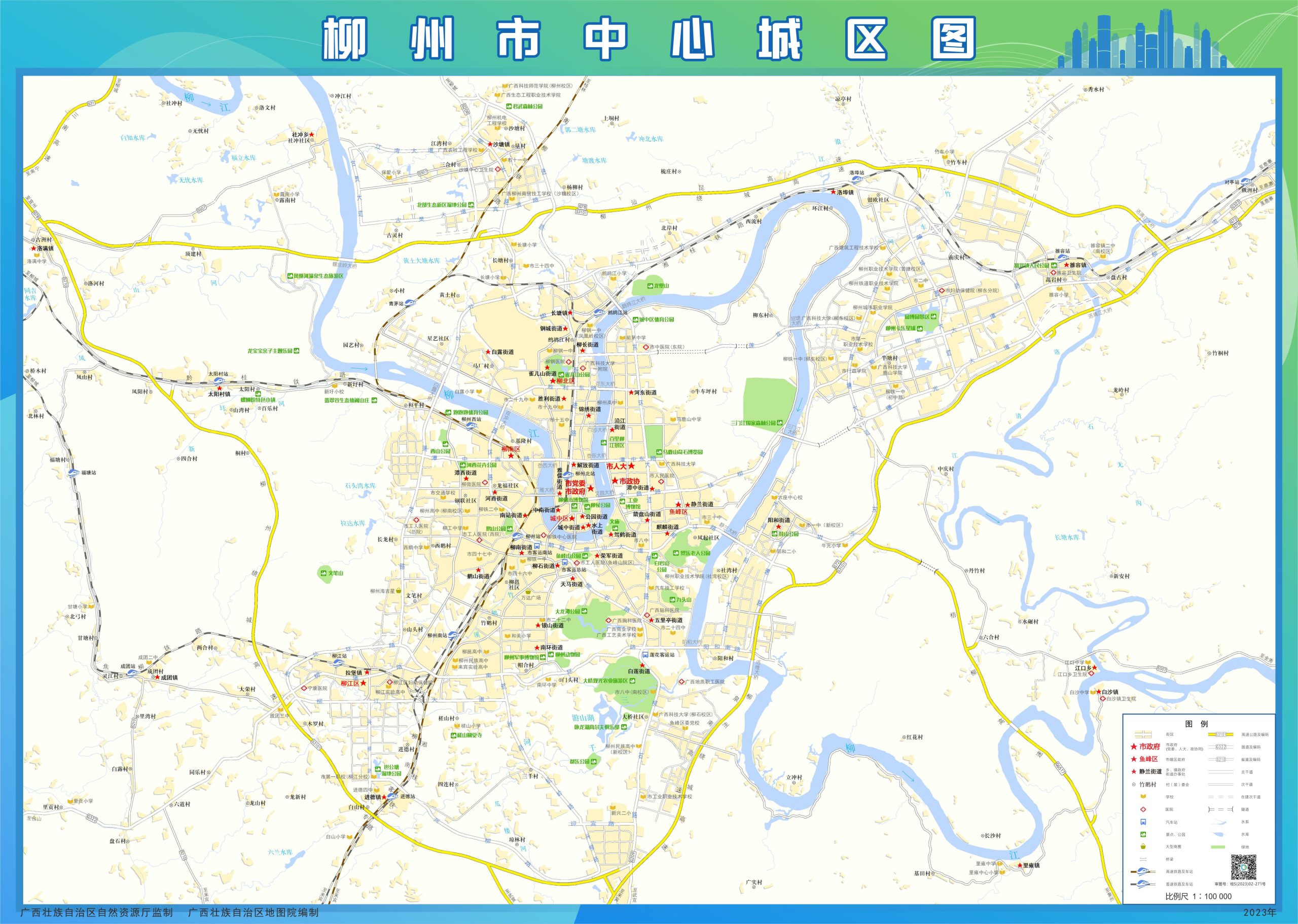Image resolution: width=1298 pixels, height=924 pixels.
Task: Click the 雒容镇 town label
Action: point(1078,265)
